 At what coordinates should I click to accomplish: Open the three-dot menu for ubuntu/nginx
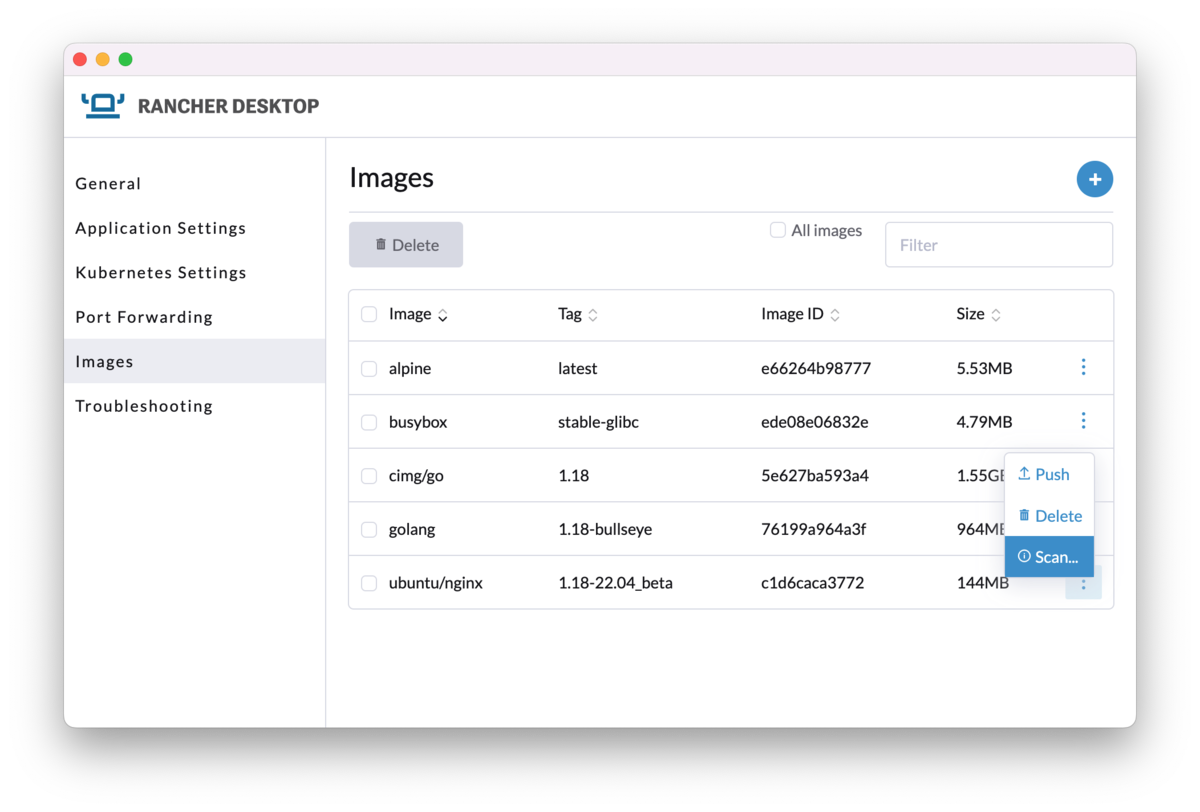point(1083,582)
